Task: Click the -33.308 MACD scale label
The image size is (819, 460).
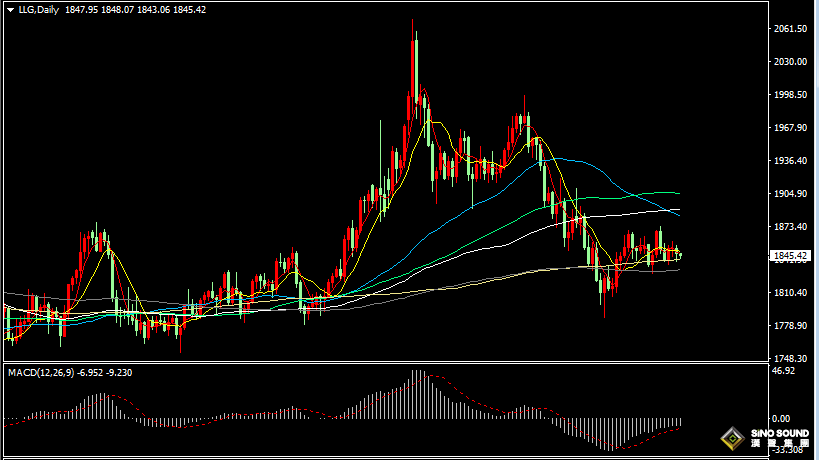Action: pos(788,450)
